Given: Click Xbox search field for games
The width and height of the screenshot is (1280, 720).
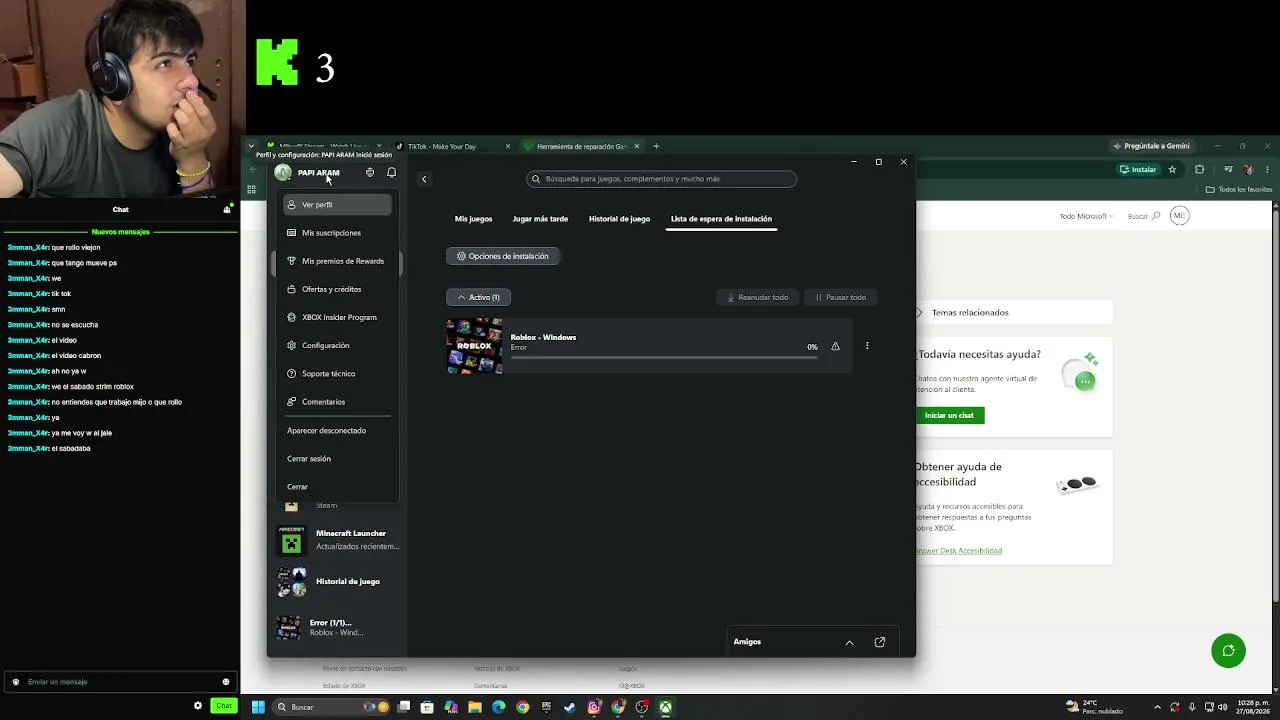Looking at the screenshot, I should pyautogui.click(x=662, y=179).
